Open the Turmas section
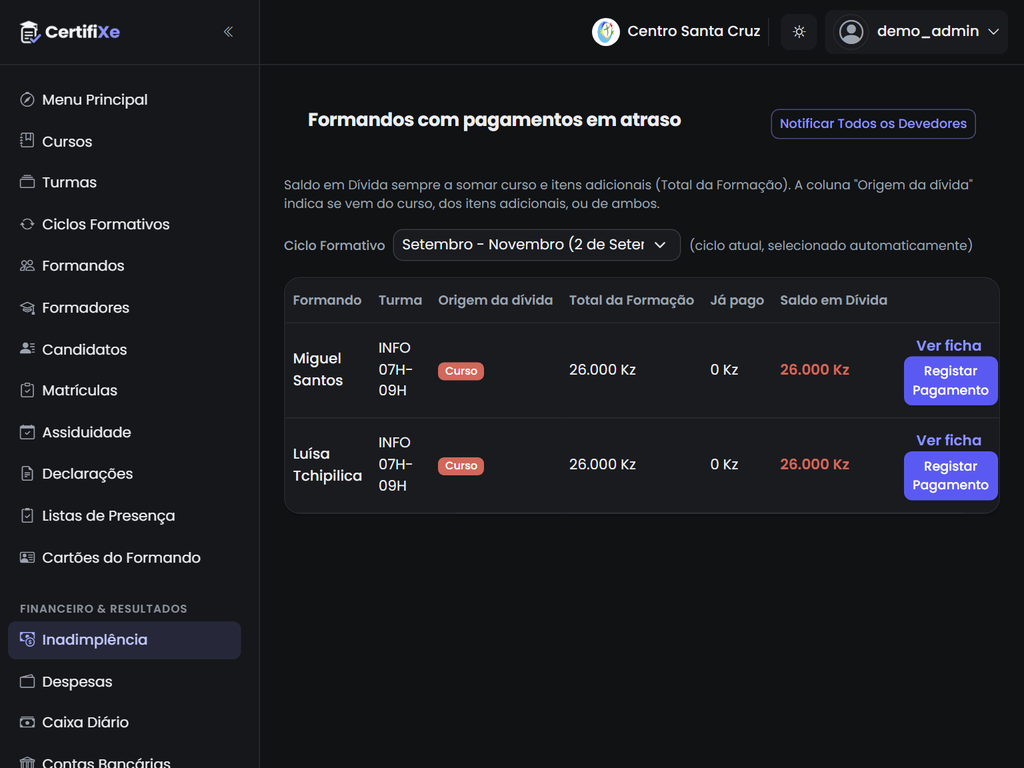1024x768 pixels. (124, 182)
